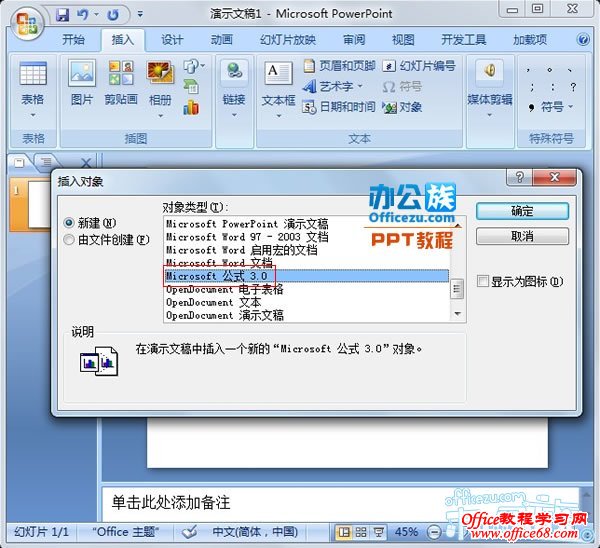
Task: Click the Ω 符号 button in 文本 group
Action: coord(402,86)
